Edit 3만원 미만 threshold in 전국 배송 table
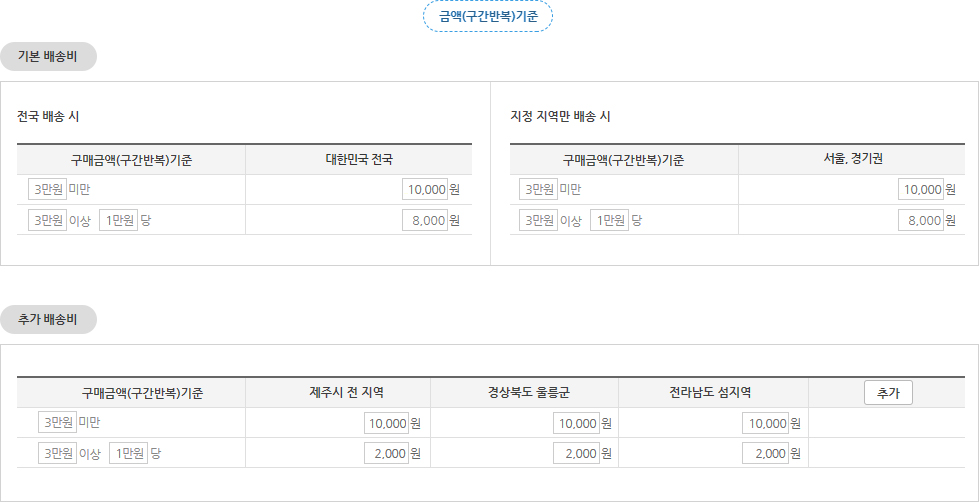This screenshot has height=502, width=979. pyautogui.click(x=47, y=189)
